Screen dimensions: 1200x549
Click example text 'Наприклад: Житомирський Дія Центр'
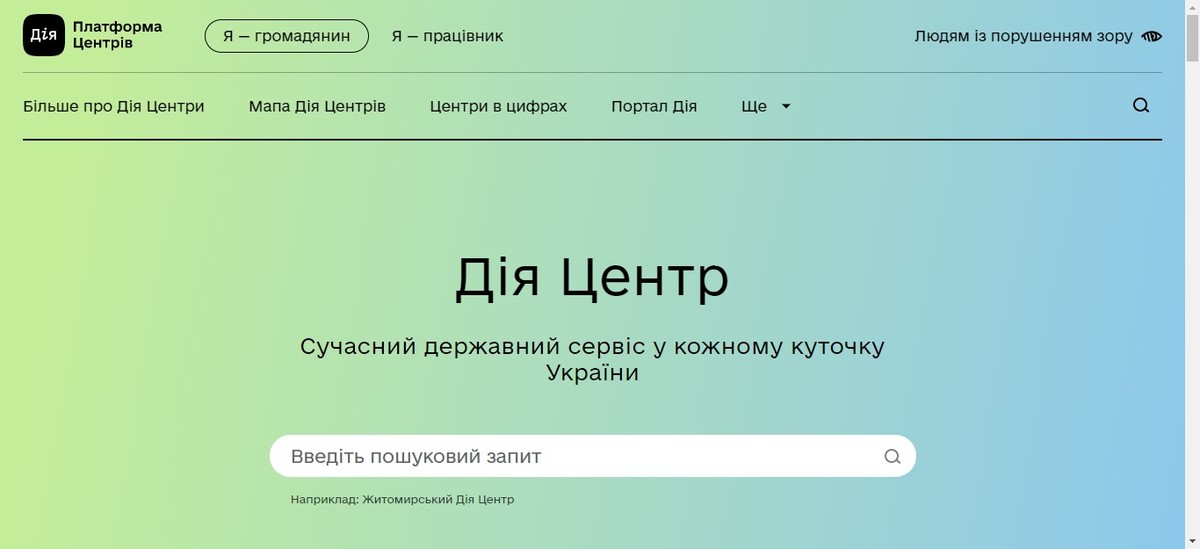click(403, 499)
